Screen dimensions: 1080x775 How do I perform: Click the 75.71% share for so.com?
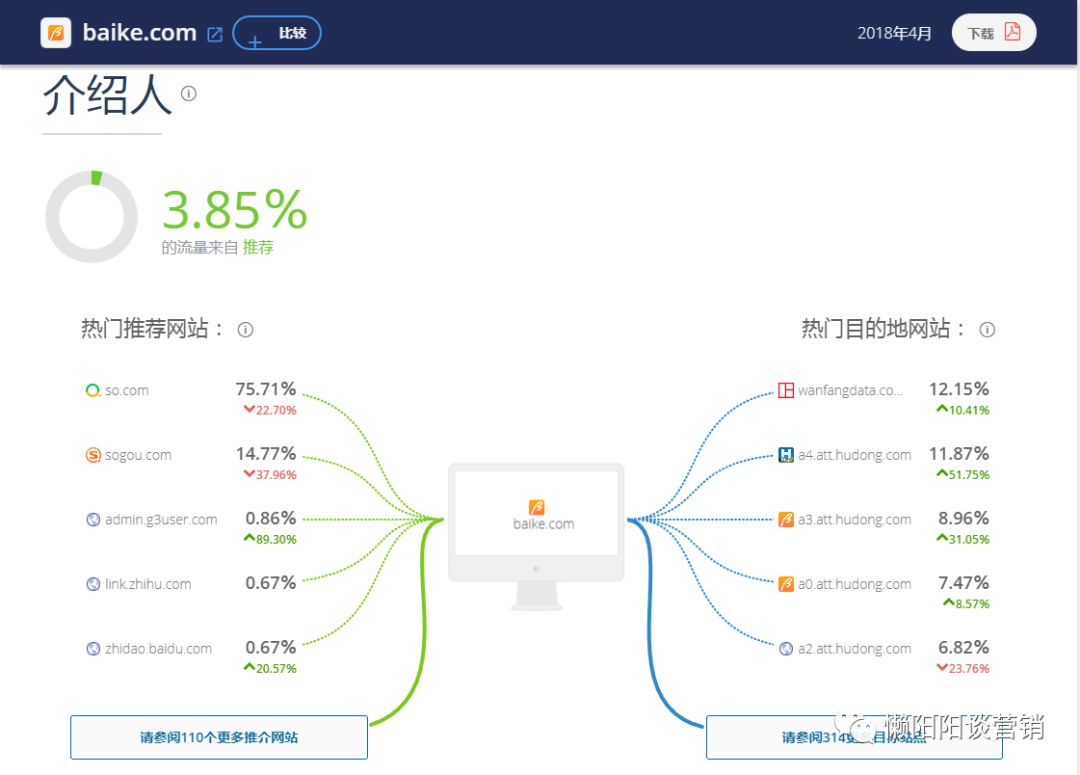[266, 389]
